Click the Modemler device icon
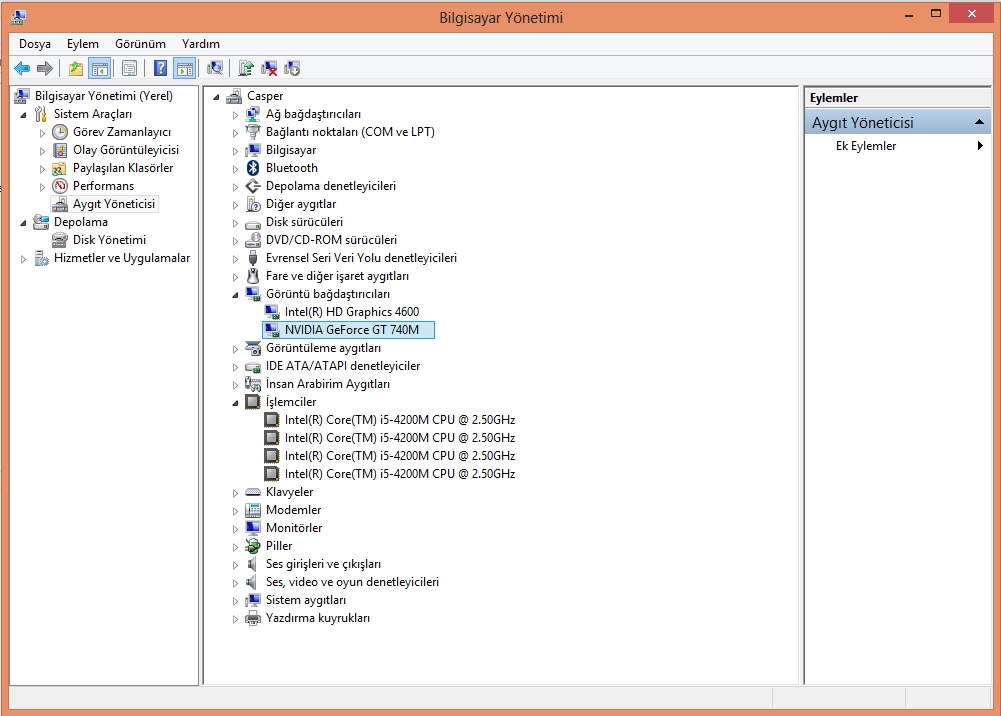 coord(253,510)
